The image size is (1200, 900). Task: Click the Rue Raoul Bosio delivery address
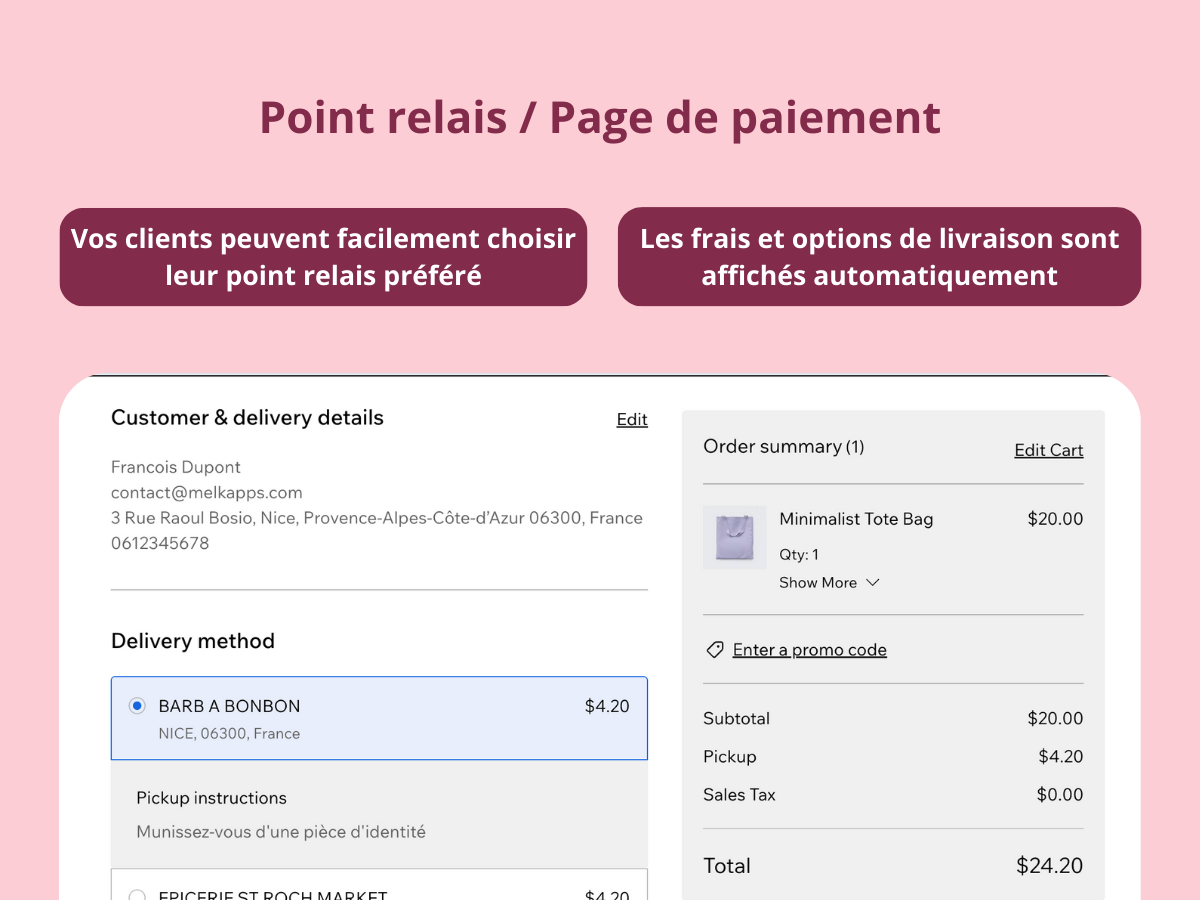click(x=376, y=518)
